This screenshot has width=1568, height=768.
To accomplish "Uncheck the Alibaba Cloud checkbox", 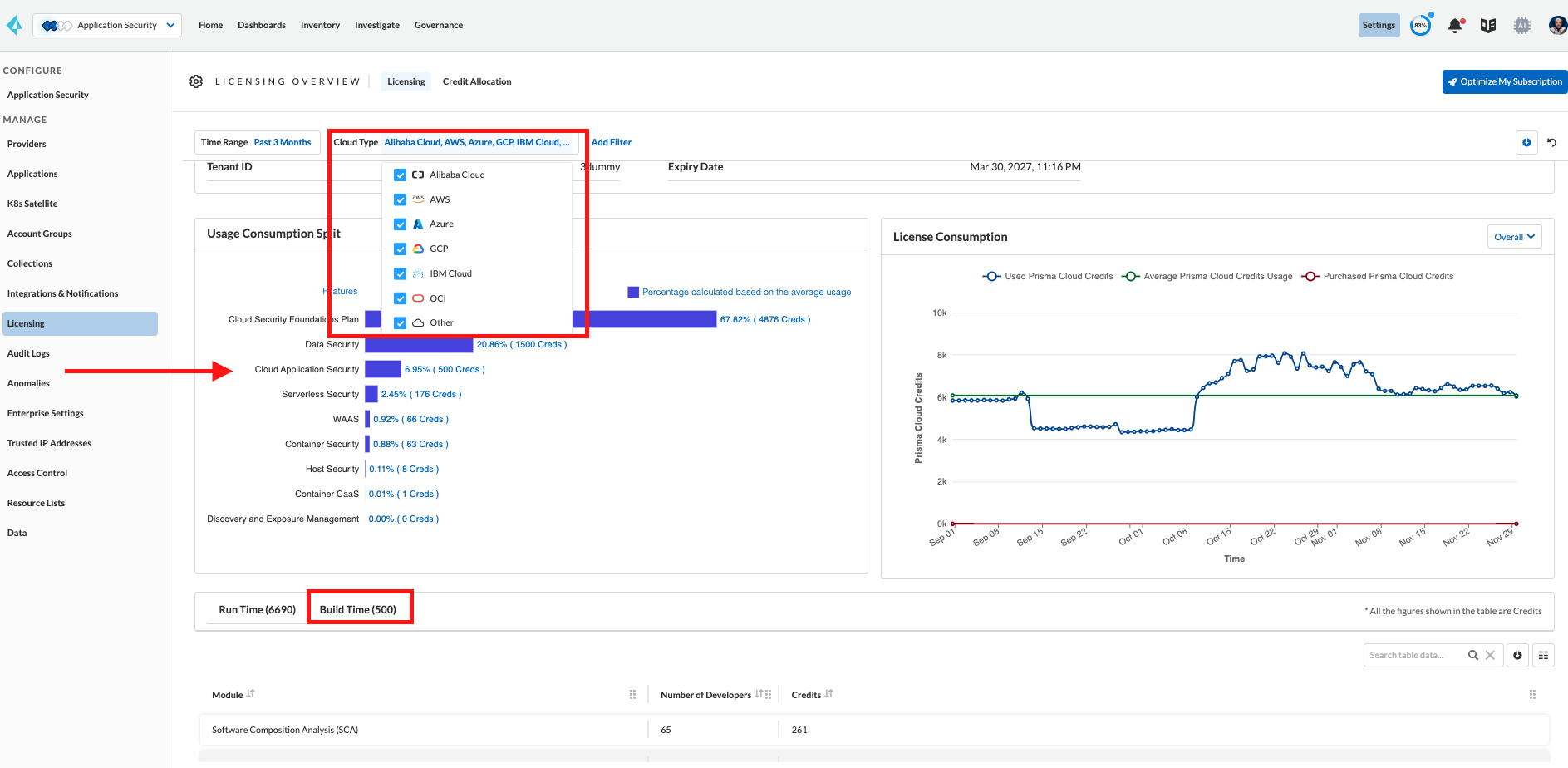I will click(x=401, y=175).
